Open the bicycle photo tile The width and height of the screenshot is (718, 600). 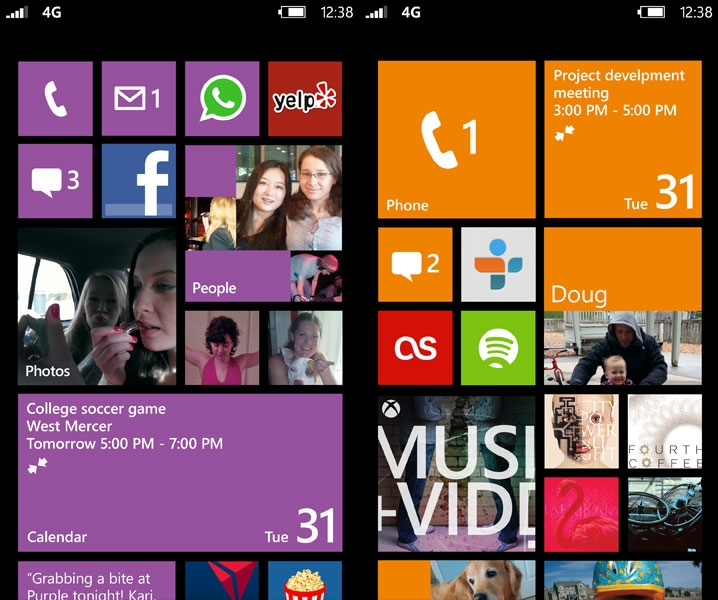click(x=664, y=514)
